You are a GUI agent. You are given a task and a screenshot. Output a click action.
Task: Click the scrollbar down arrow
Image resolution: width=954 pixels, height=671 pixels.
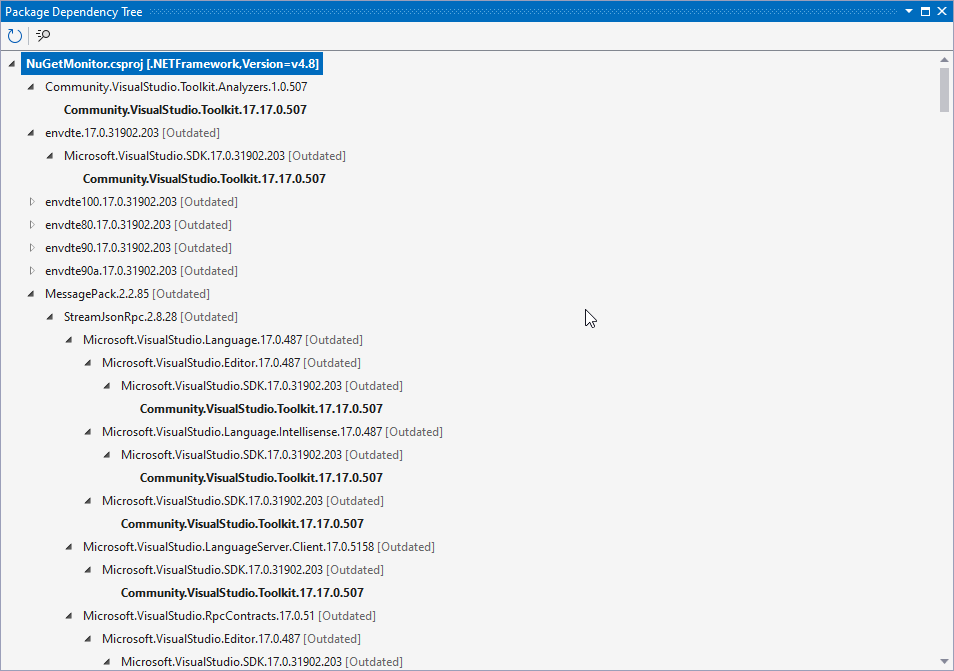944,662
